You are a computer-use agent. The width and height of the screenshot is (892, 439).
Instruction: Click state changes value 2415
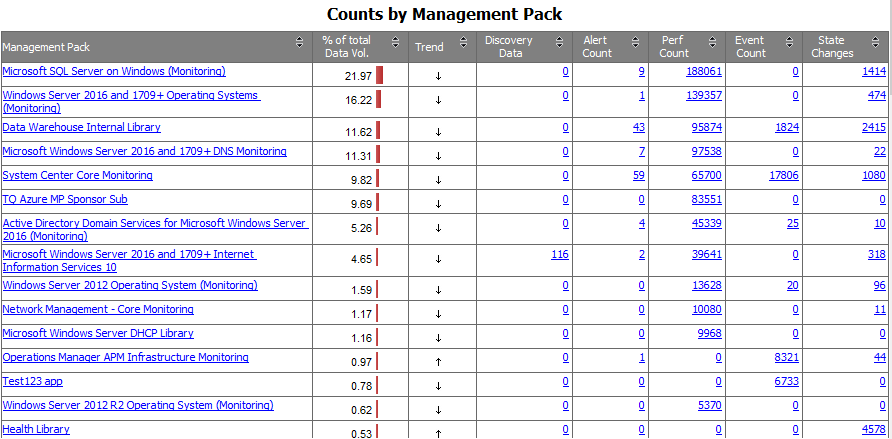click(874, 127)
